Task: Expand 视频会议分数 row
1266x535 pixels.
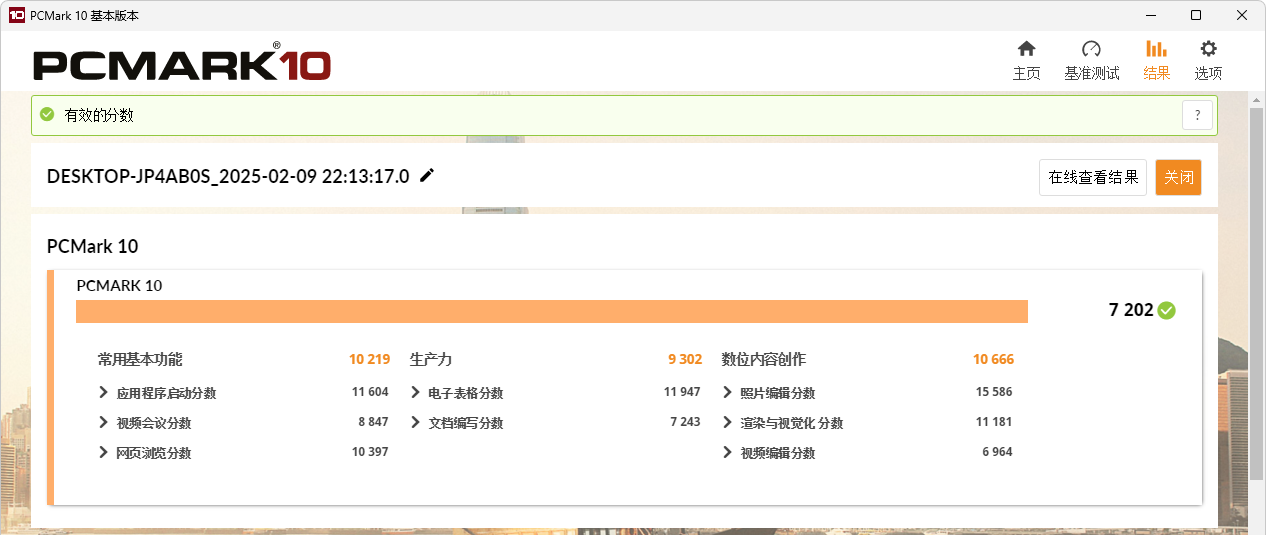Action: (104, 422)
